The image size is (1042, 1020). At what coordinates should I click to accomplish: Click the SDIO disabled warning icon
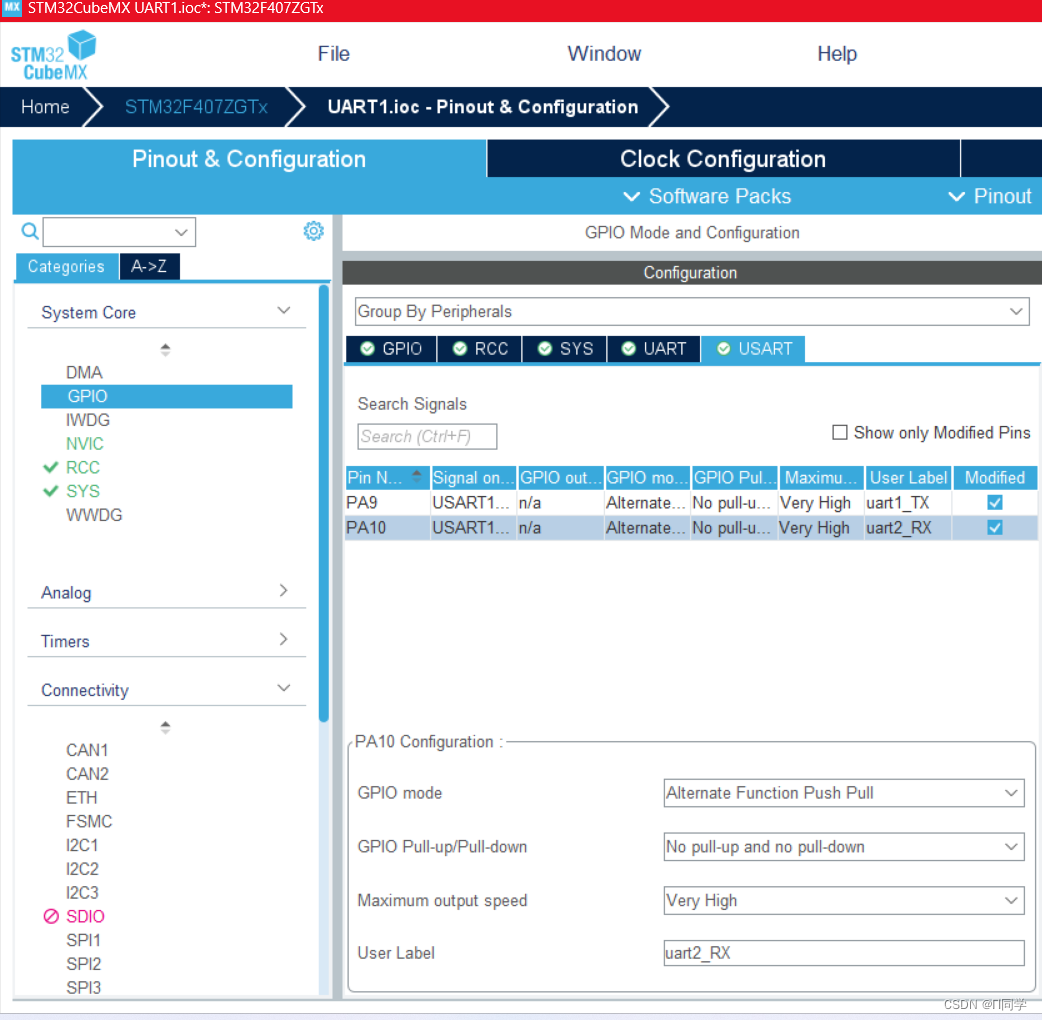(x=51, y=916)
